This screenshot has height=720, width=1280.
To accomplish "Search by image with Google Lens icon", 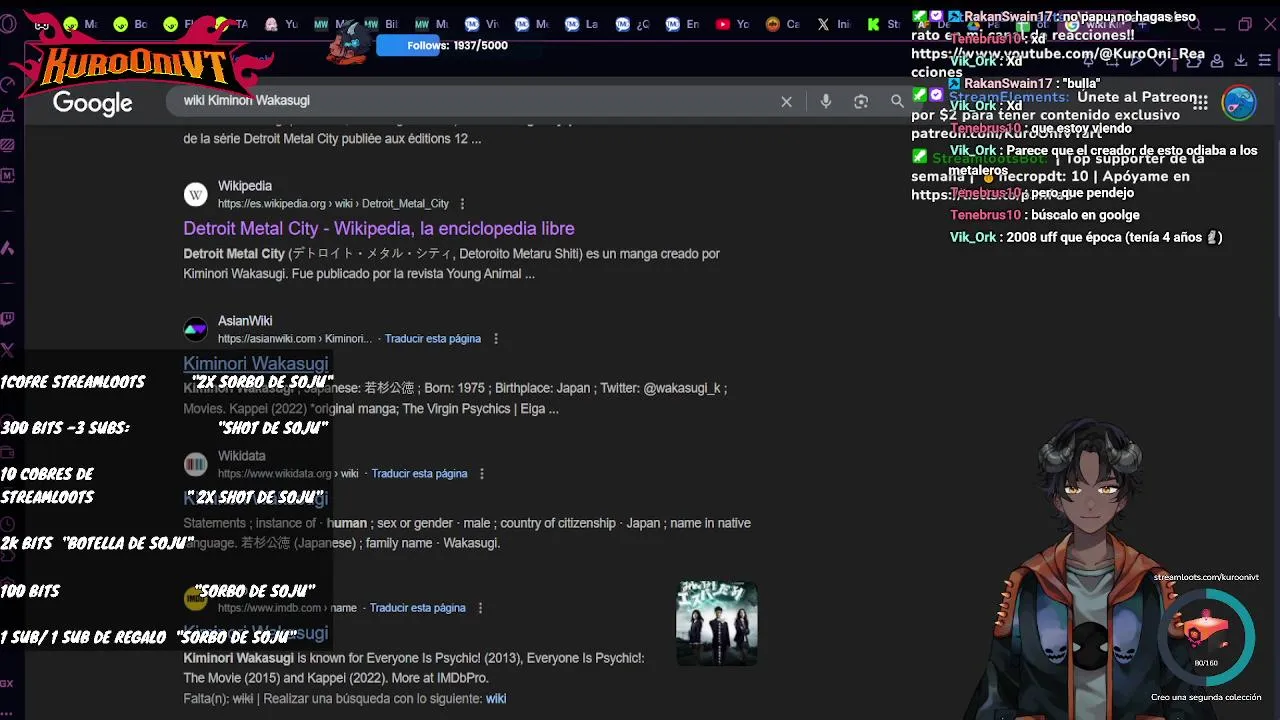I will [x=861, y=101].
